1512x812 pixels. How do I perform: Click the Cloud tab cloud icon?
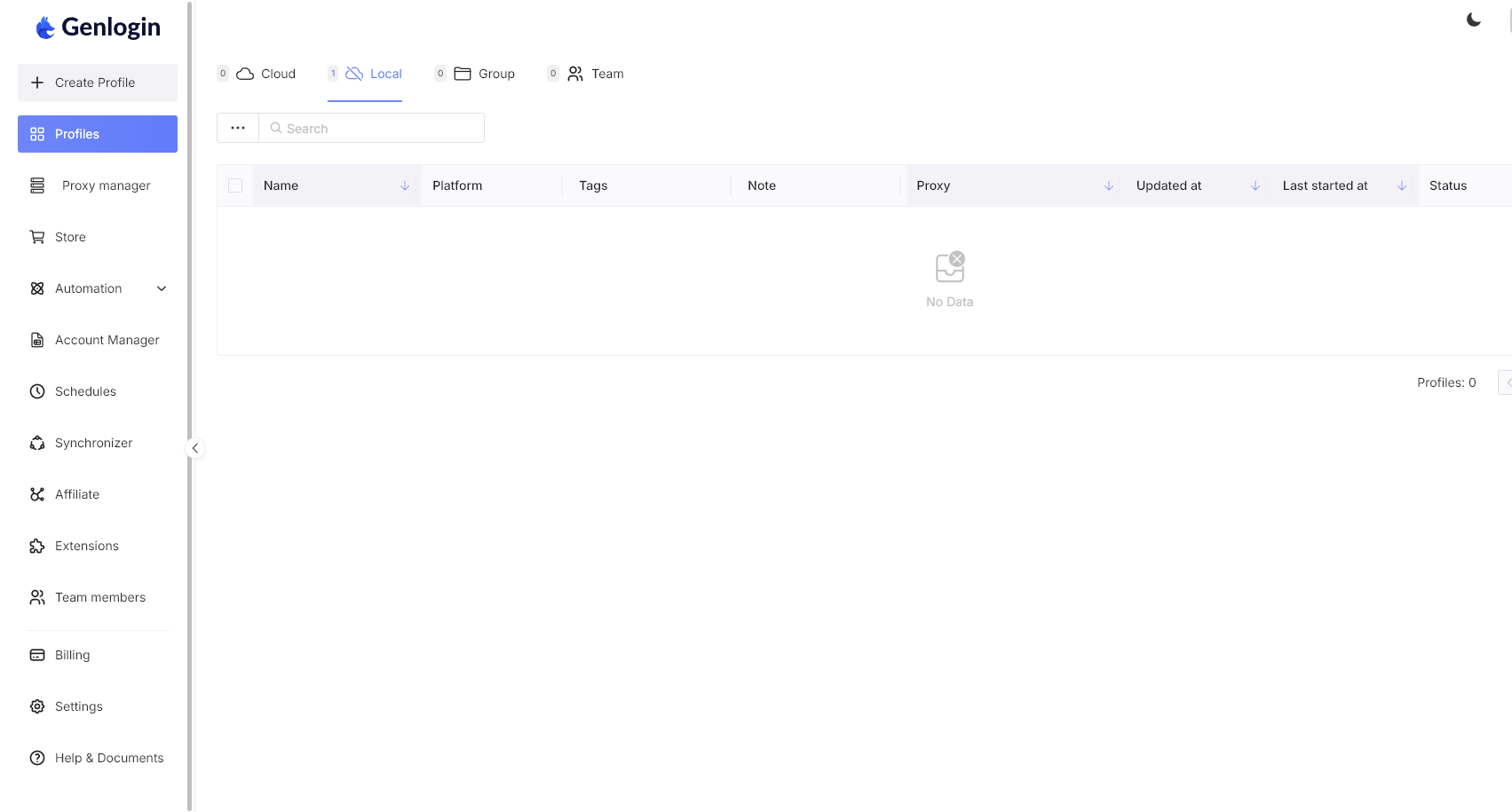[x=245, y=74]
